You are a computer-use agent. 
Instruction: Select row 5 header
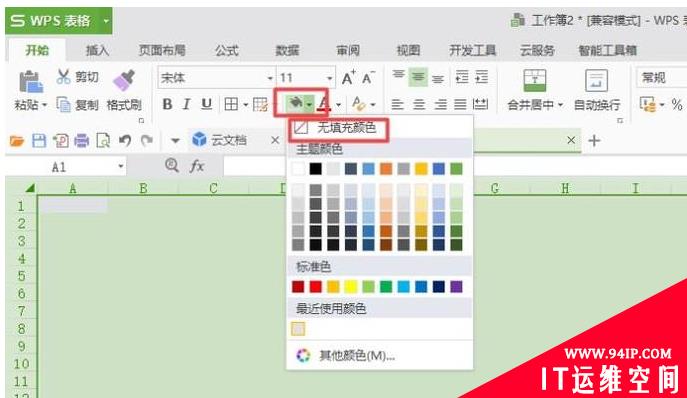(21, 276)
